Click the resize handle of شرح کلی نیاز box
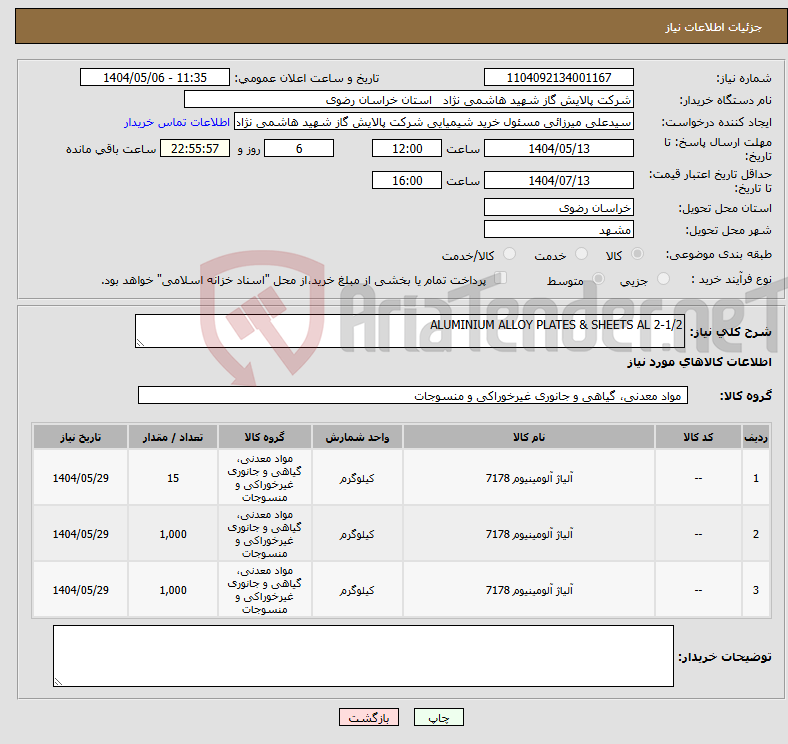788x744 pixels. [x=140, y=343]
